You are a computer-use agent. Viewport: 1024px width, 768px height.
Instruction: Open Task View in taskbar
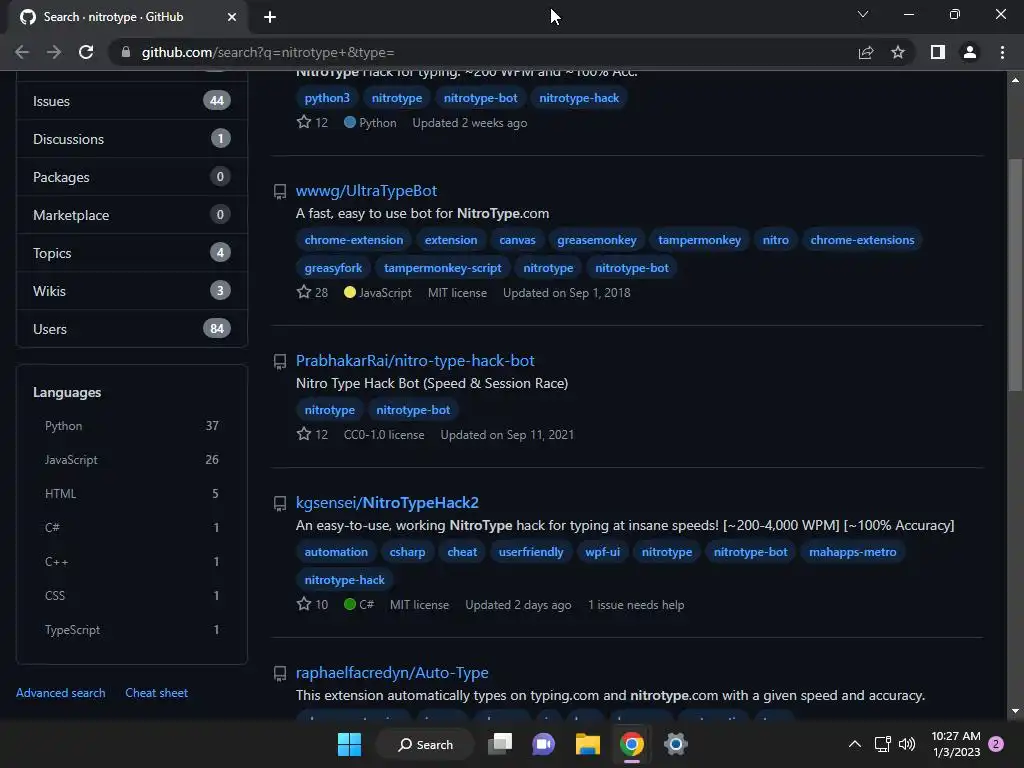click(502, 744)
